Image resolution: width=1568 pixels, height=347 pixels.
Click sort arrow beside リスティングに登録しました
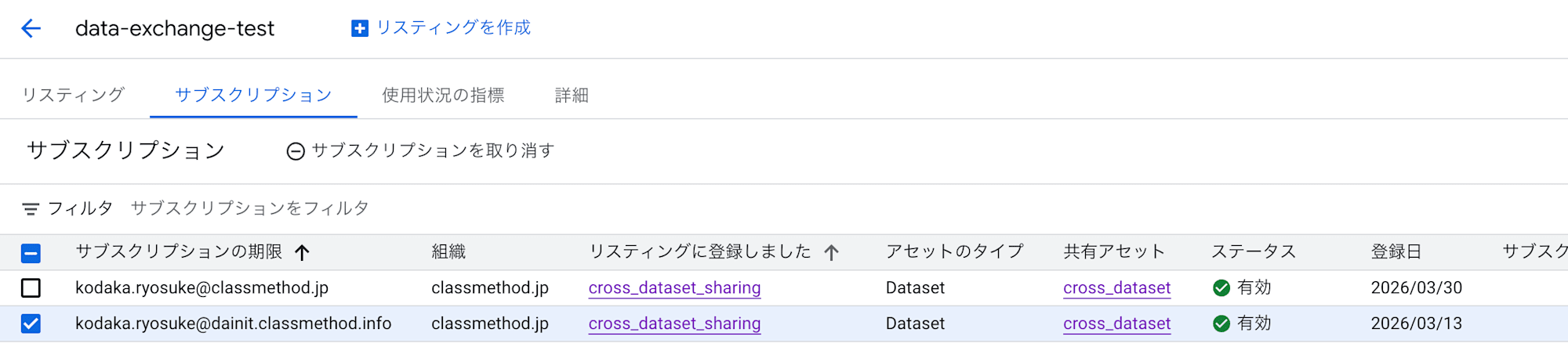[831, 252]
